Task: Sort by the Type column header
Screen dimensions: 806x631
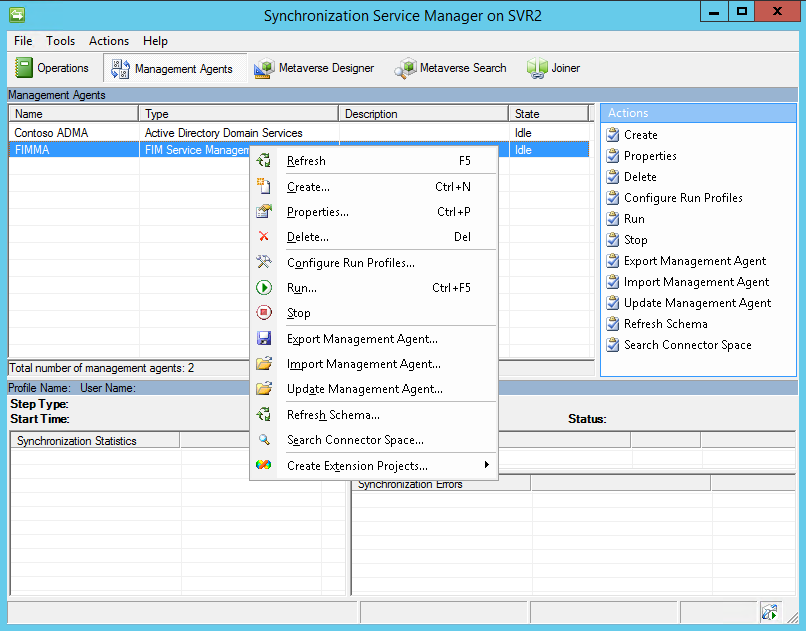Action: coord(239,114)
